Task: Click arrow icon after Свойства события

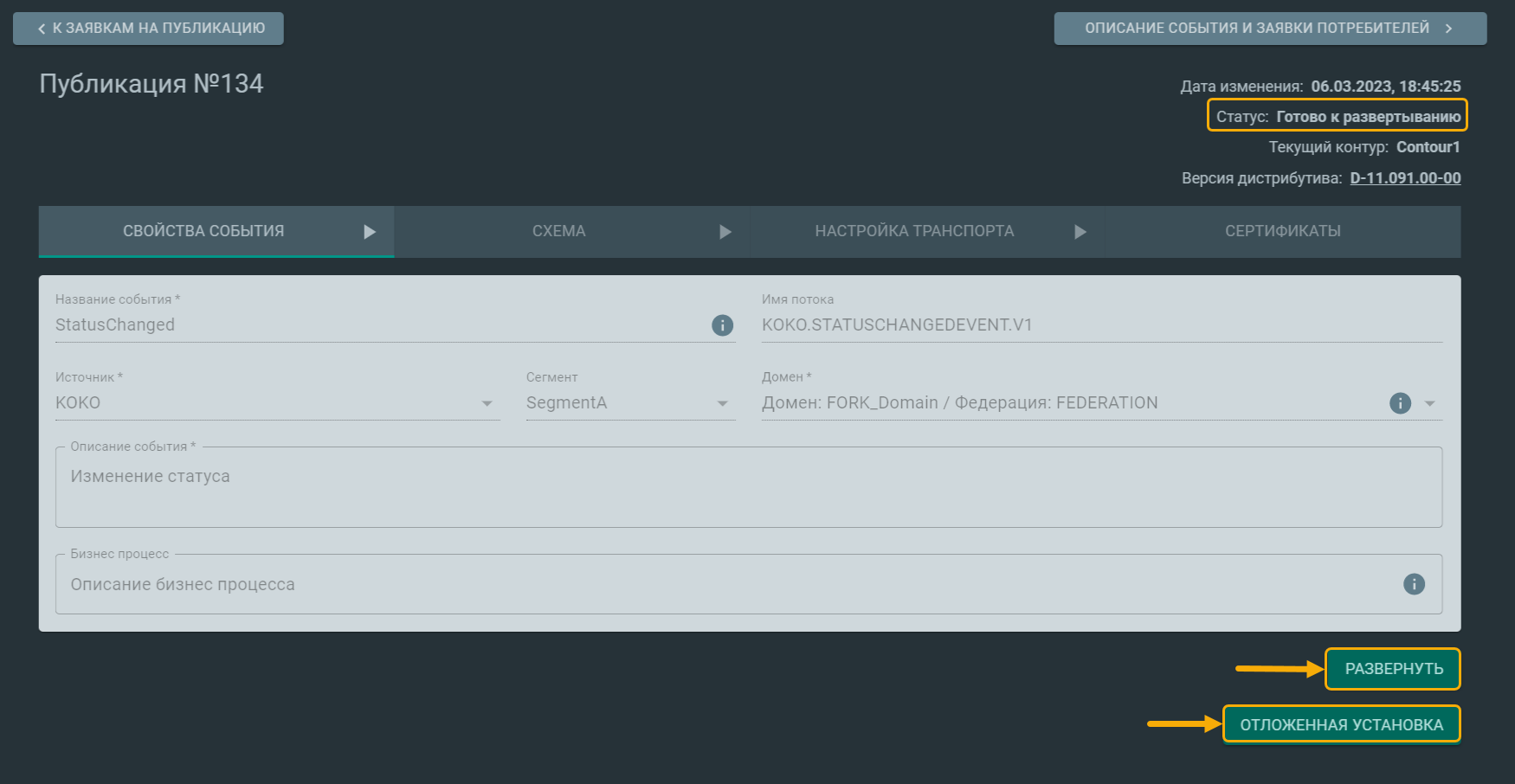Action: coord(370,232)
